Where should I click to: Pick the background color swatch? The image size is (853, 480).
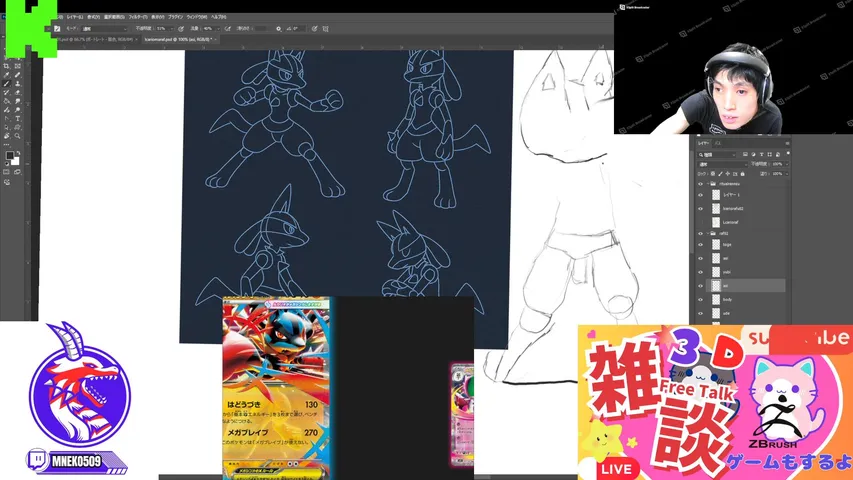pyautogui.click(x=15, y=161)
